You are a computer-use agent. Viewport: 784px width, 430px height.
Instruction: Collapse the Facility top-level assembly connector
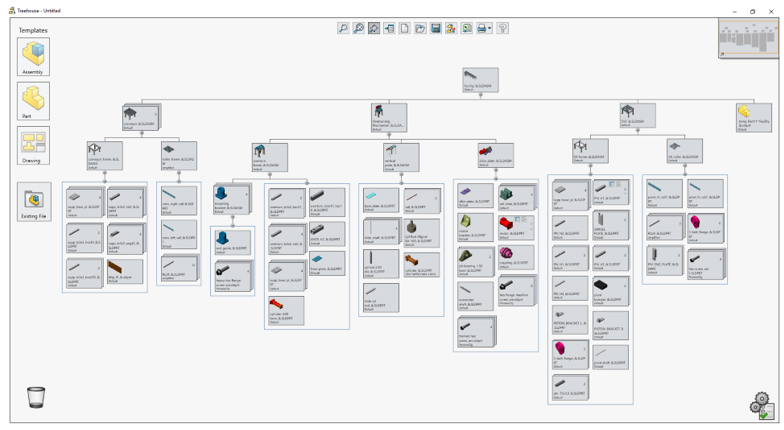click(481, 96)
